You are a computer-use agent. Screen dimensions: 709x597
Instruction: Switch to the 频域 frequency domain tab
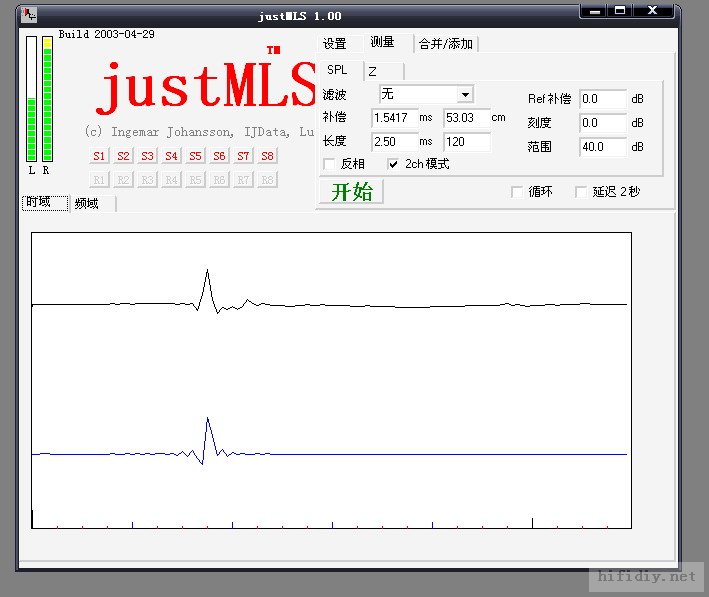[87, 203]
